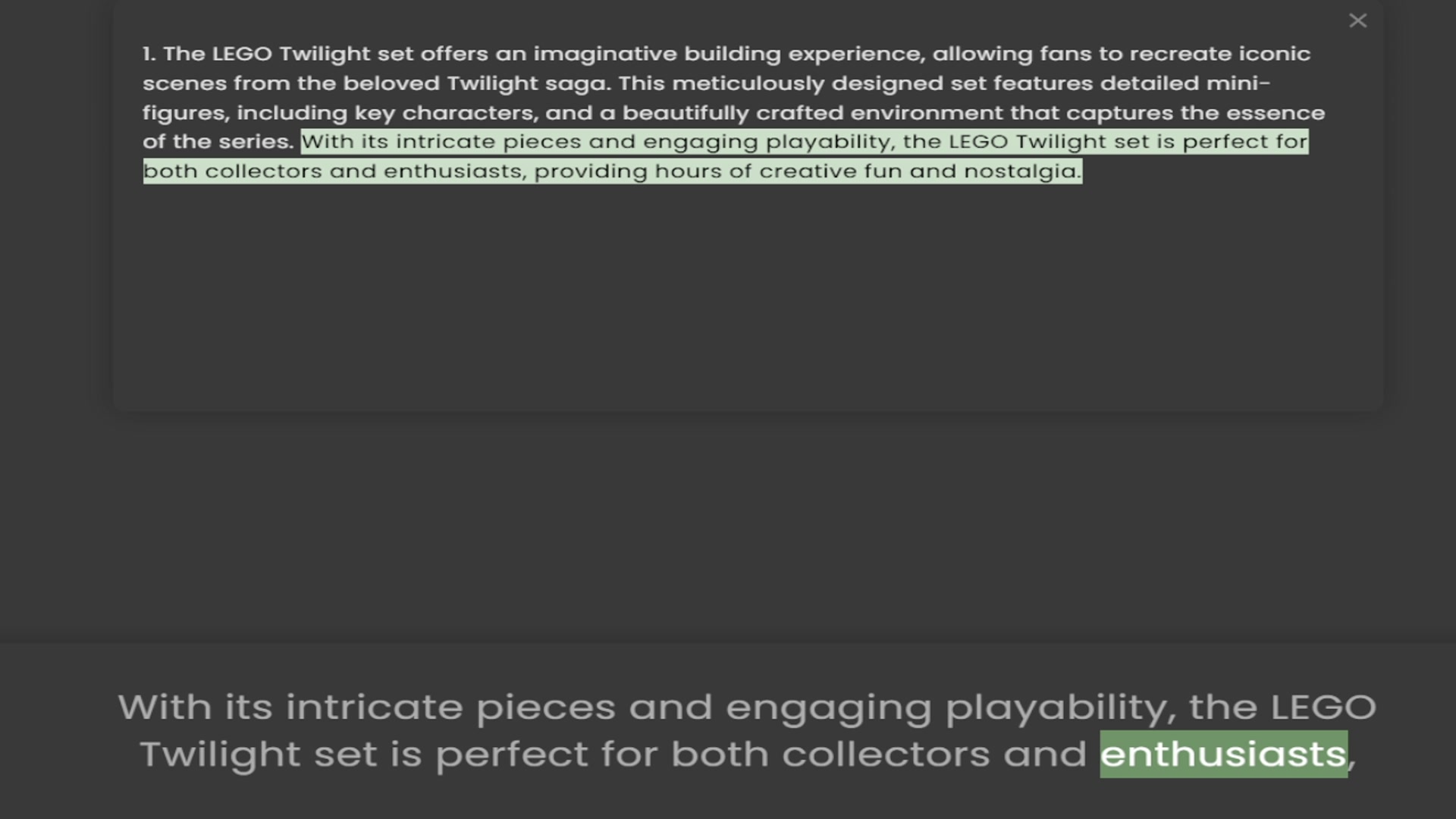Click the word "LEGO" in the bottom caption

1323,708
